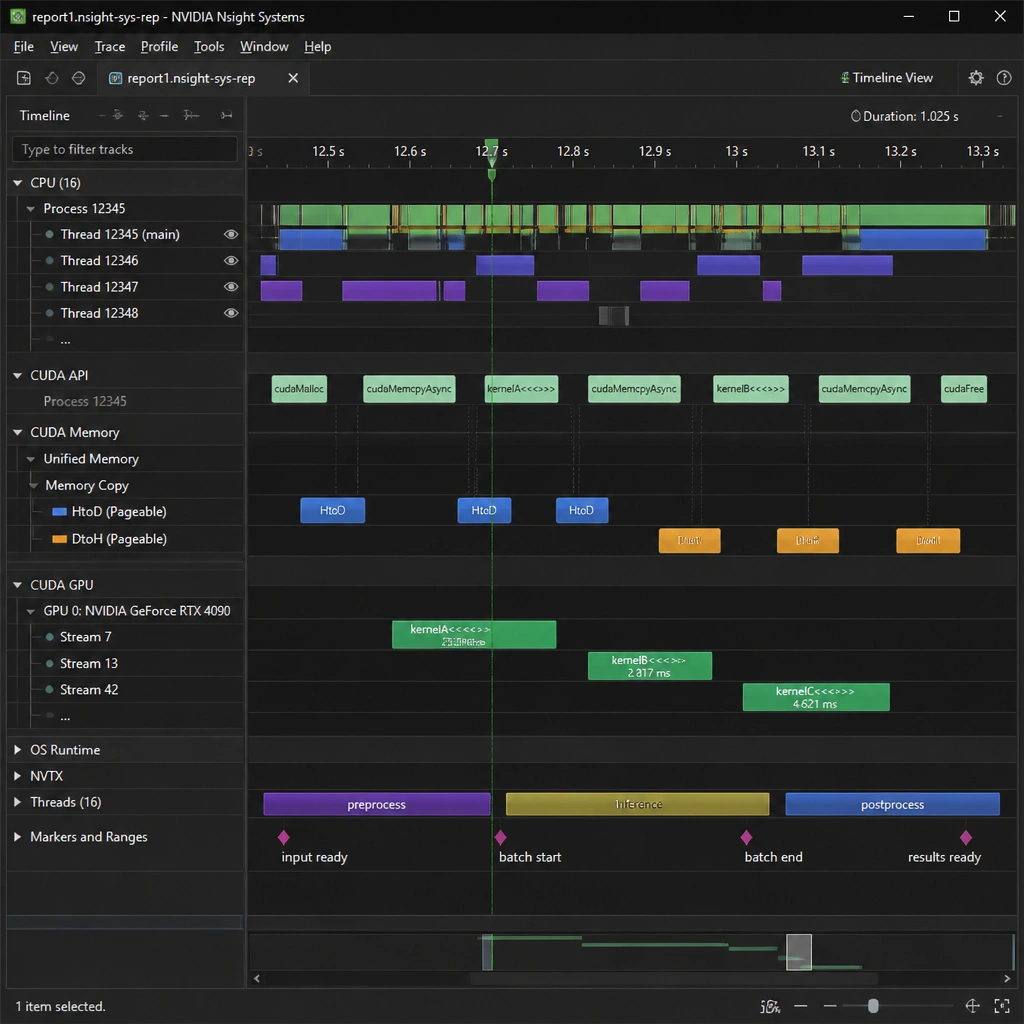Screen dimensions: 1024x1024
Task: Select the preprocess NVTX range
Action: 376,804
